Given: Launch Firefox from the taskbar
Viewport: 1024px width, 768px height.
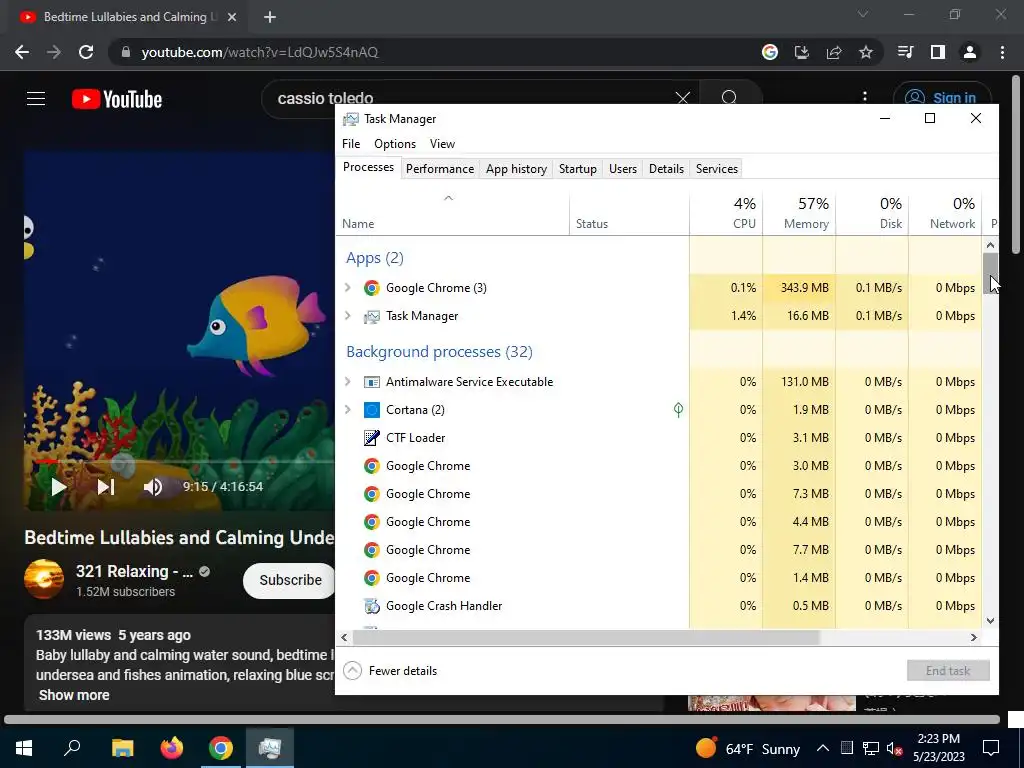Looking at the screenshot, I should pyautogui.click(x=172, y=748).
